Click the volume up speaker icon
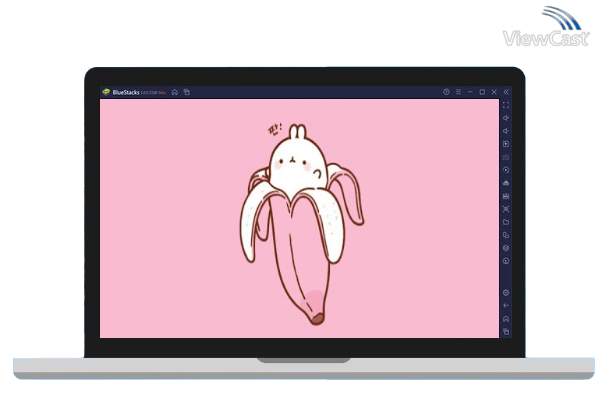The width and height of the screenshot is (602, 414). point(506,118)
